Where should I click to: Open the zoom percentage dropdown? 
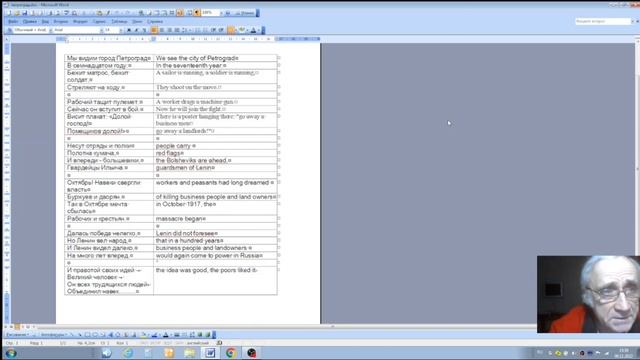[222, 13]
